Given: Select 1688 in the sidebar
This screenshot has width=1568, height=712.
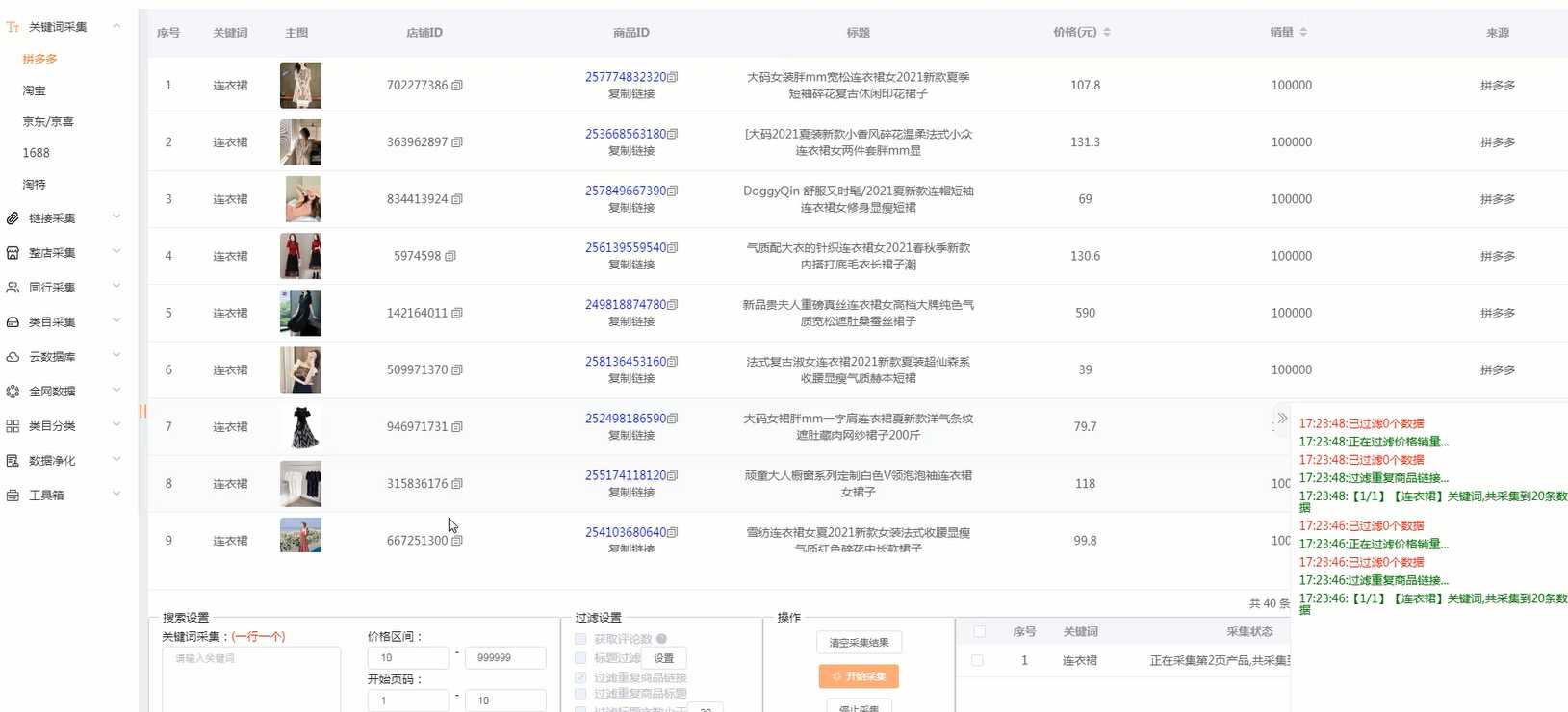Looking at the screenshot, I should pyautogui.click(x=36, y=153).
